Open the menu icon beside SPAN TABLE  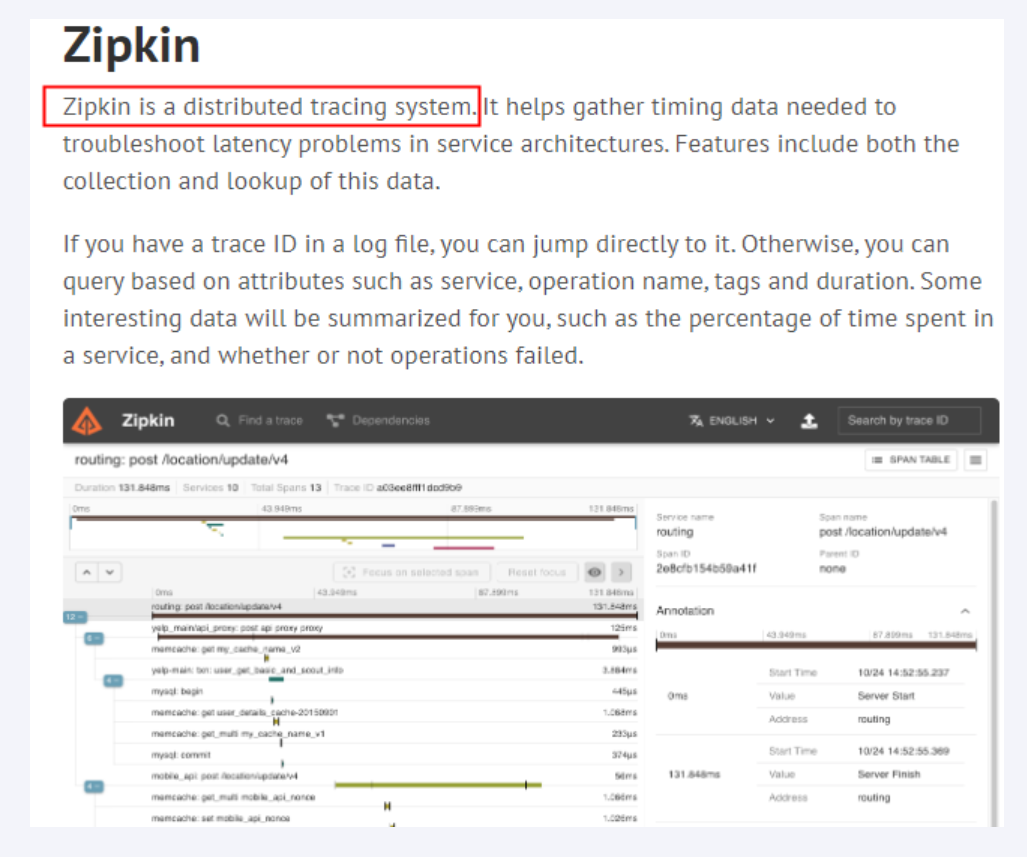point(975,460)
